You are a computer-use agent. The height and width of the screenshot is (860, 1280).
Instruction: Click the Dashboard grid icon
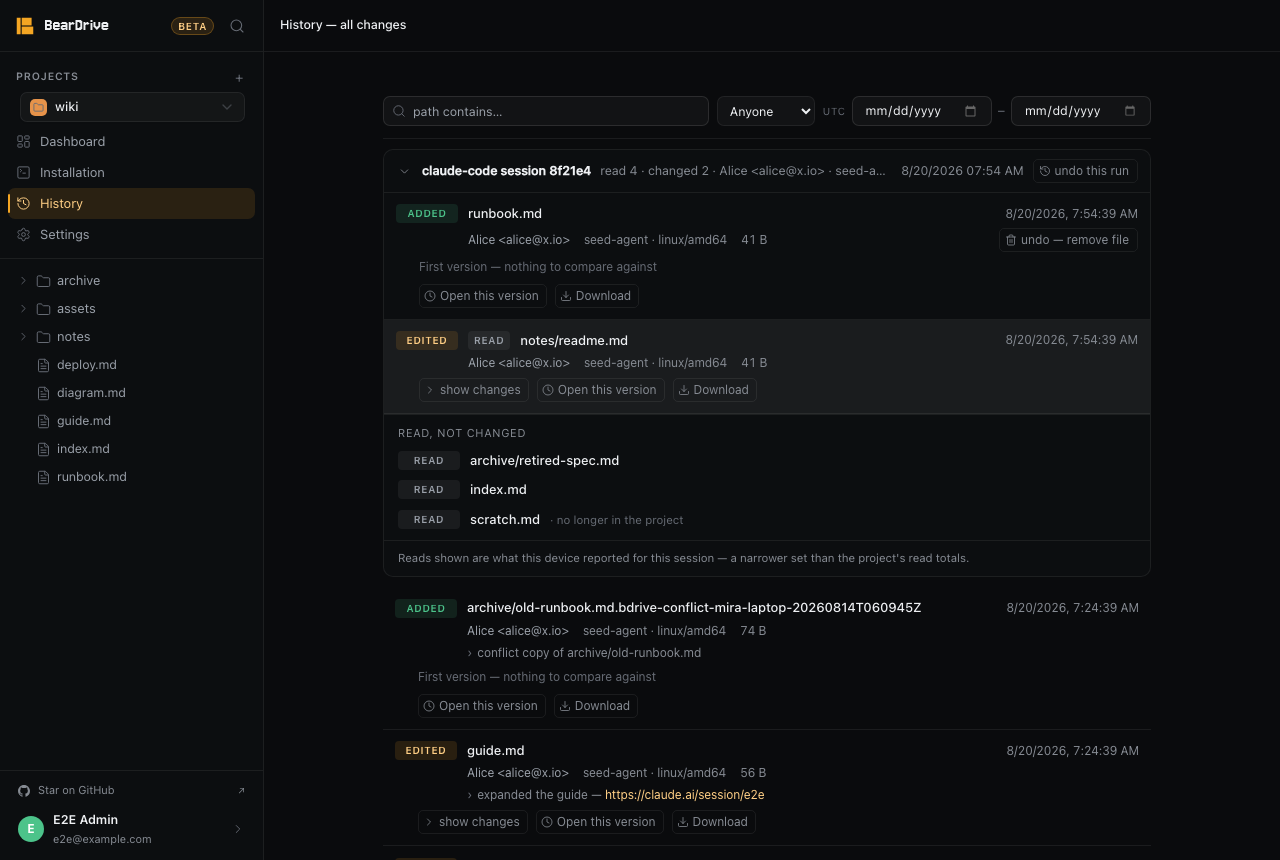tap(24, 142)
